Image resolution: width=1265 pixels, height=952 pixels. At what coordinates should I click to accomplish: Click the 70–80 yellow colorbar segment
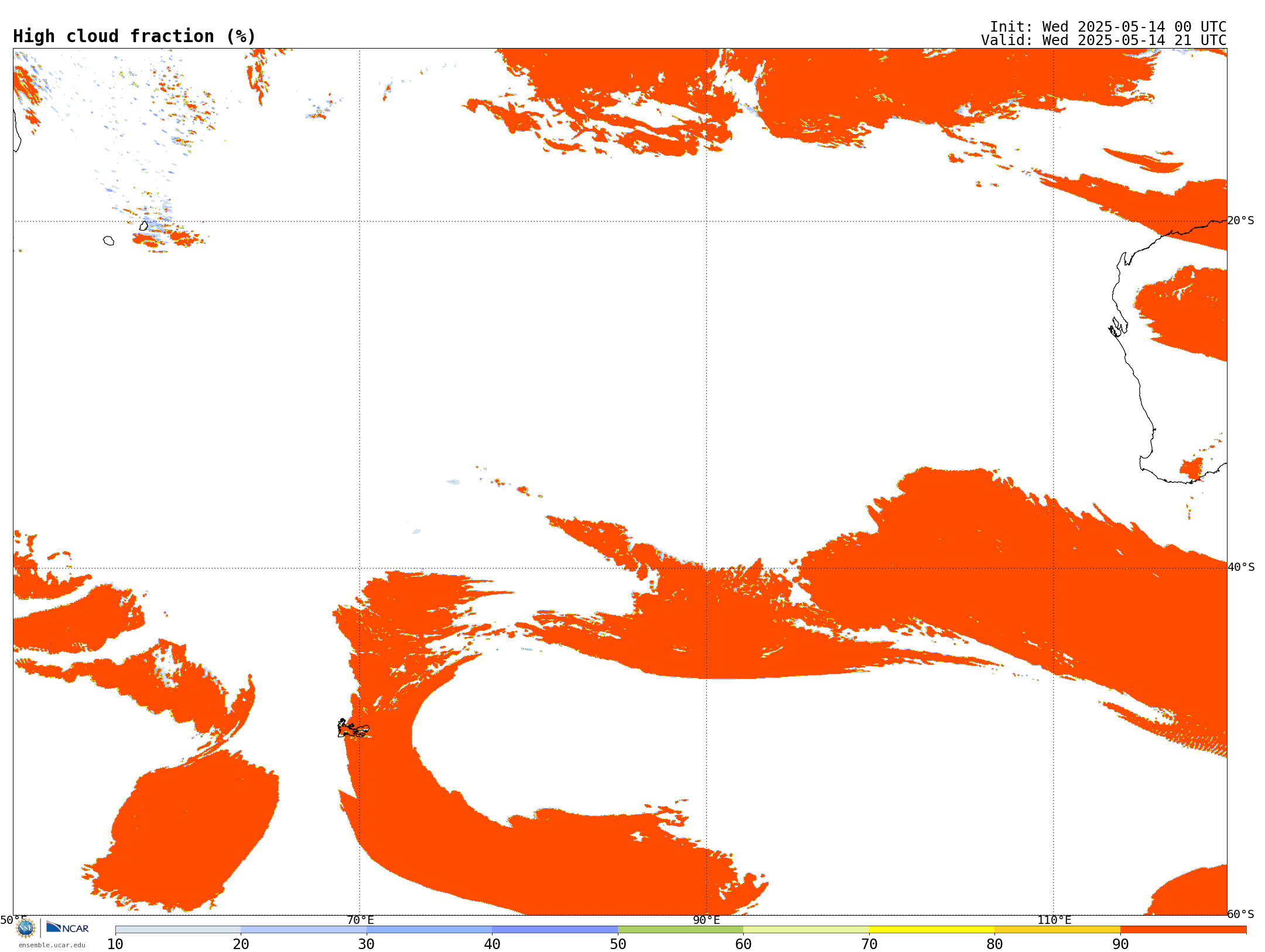pos(932,930)
